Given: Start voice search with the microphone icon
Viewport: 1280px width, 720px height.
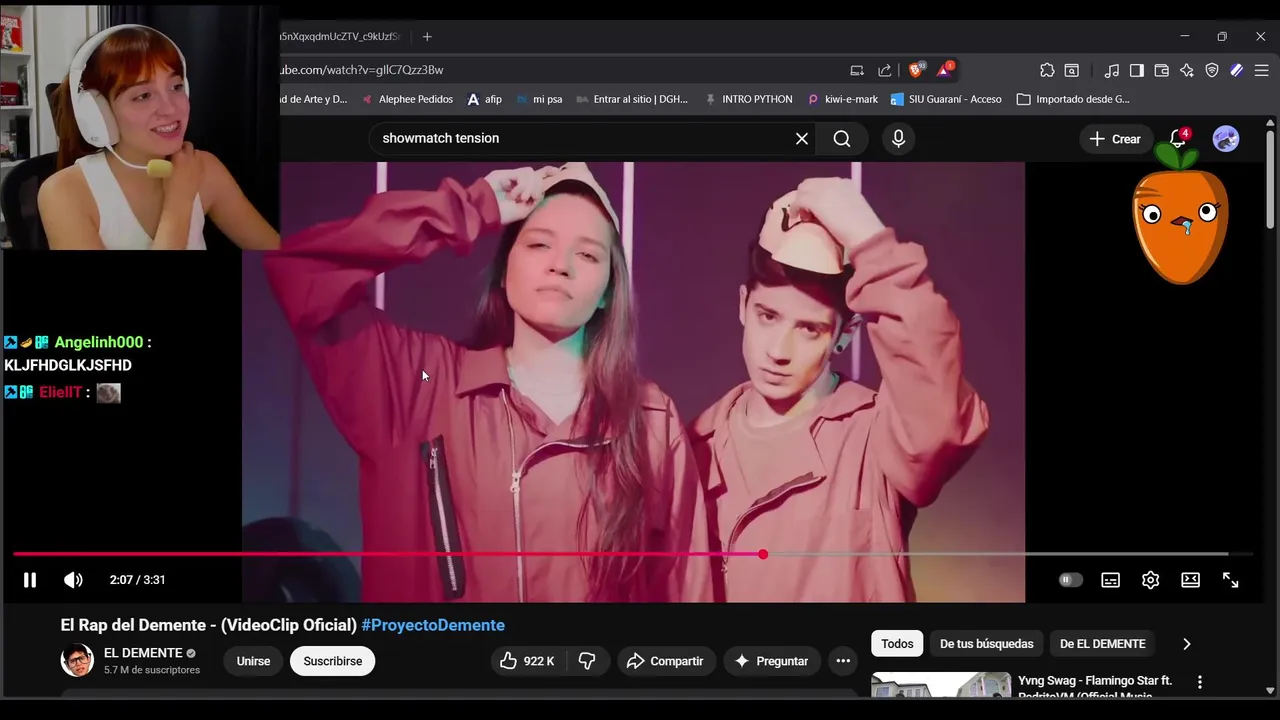Looking at the screenshot, I should [x=898, y=138].
